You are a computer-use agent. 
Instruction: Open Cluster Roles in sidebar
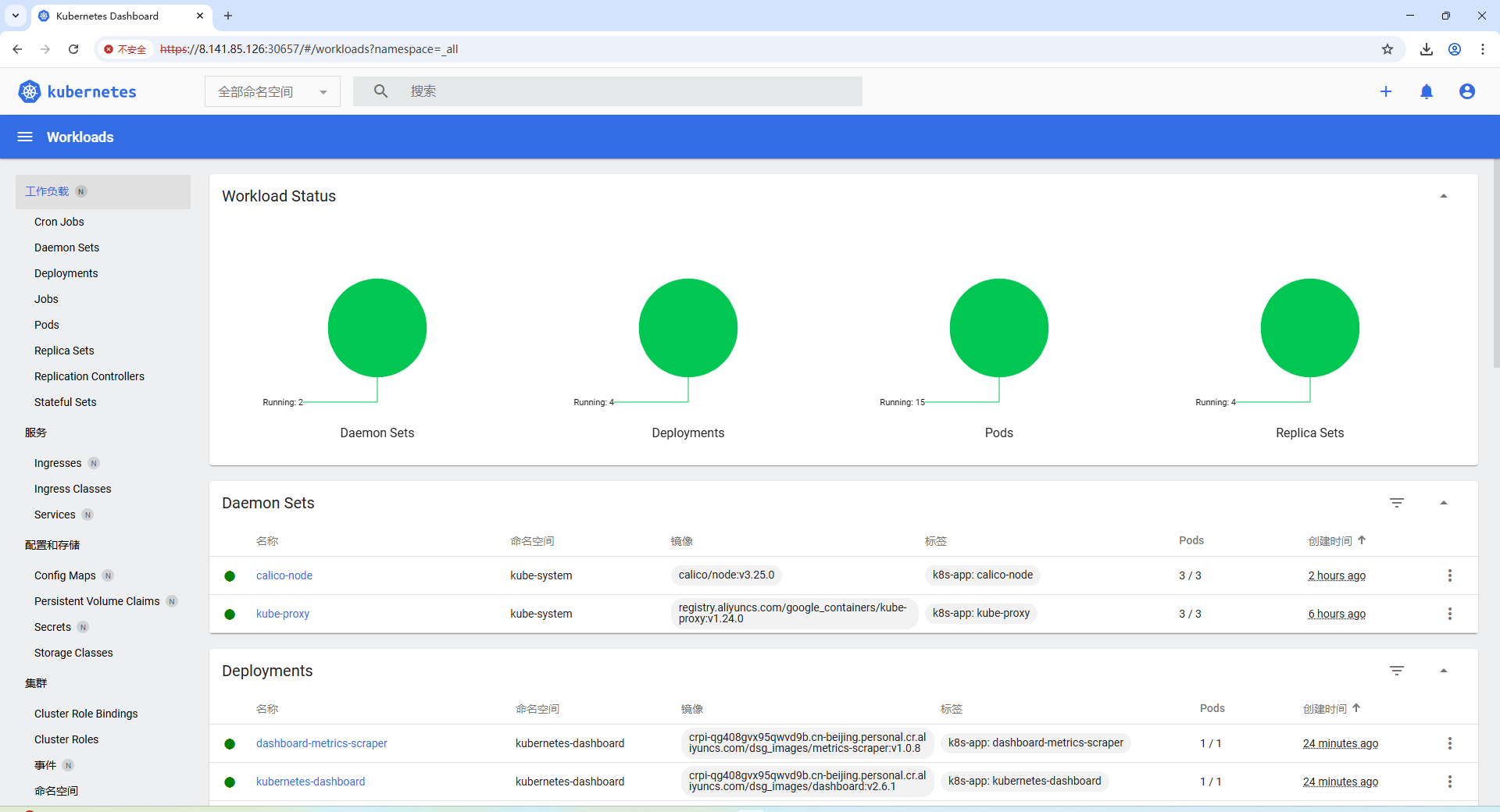pyautogui.click(x=66, y=739)
